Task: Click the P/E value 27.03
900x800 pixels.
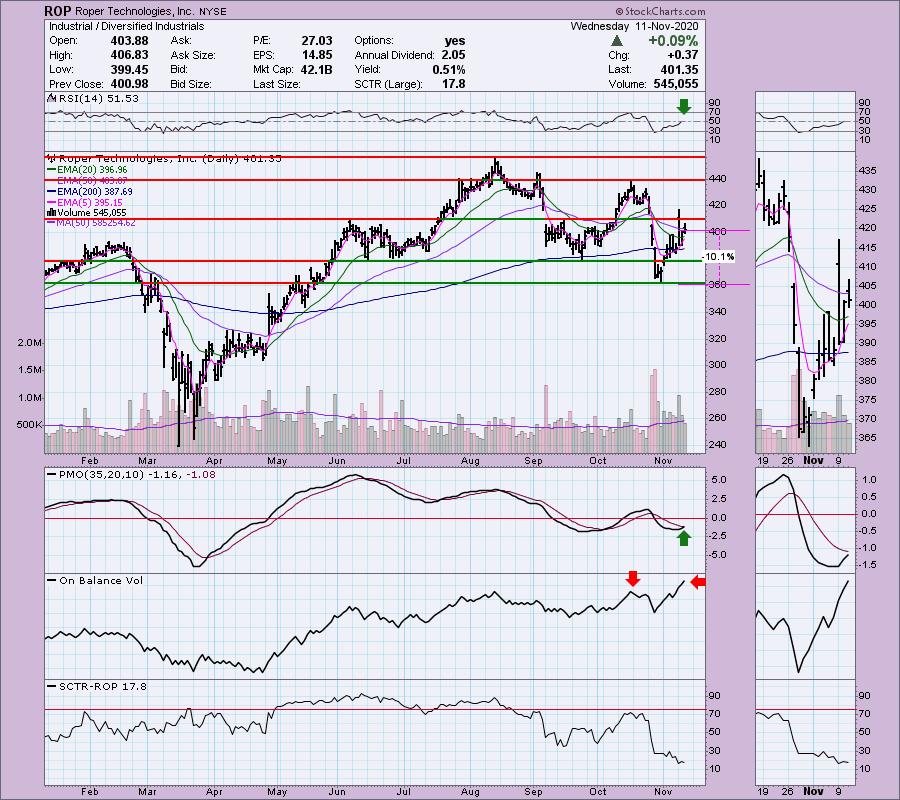Action: (317, 41)
